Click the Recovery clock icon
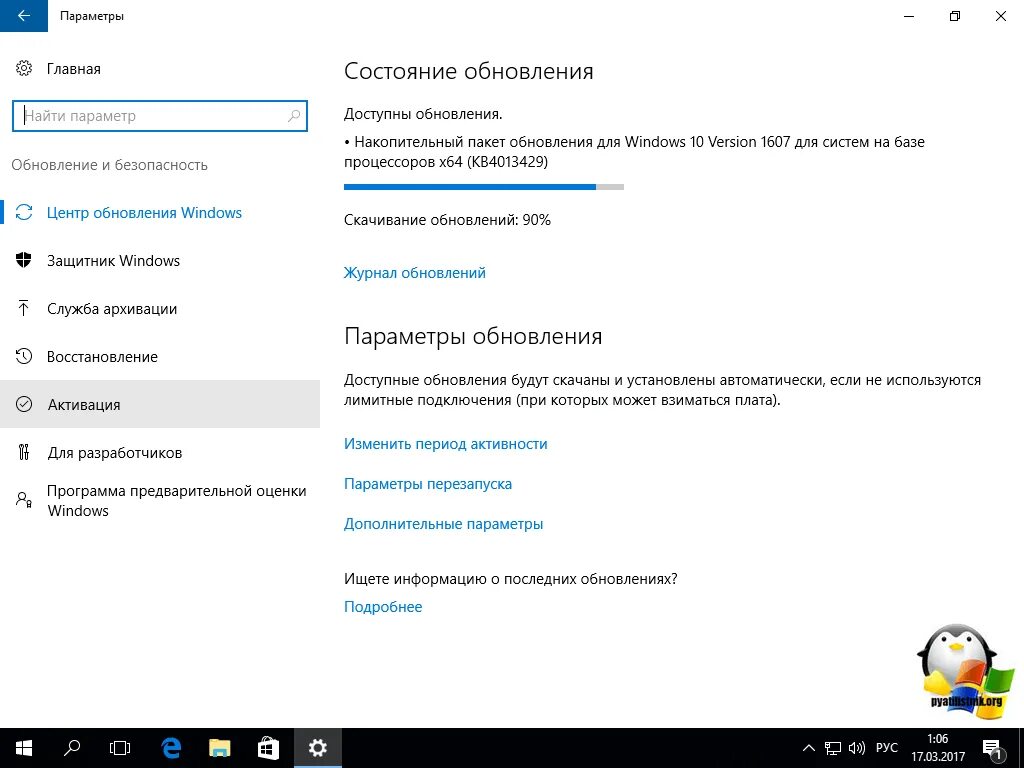 (x=24, y=357)
